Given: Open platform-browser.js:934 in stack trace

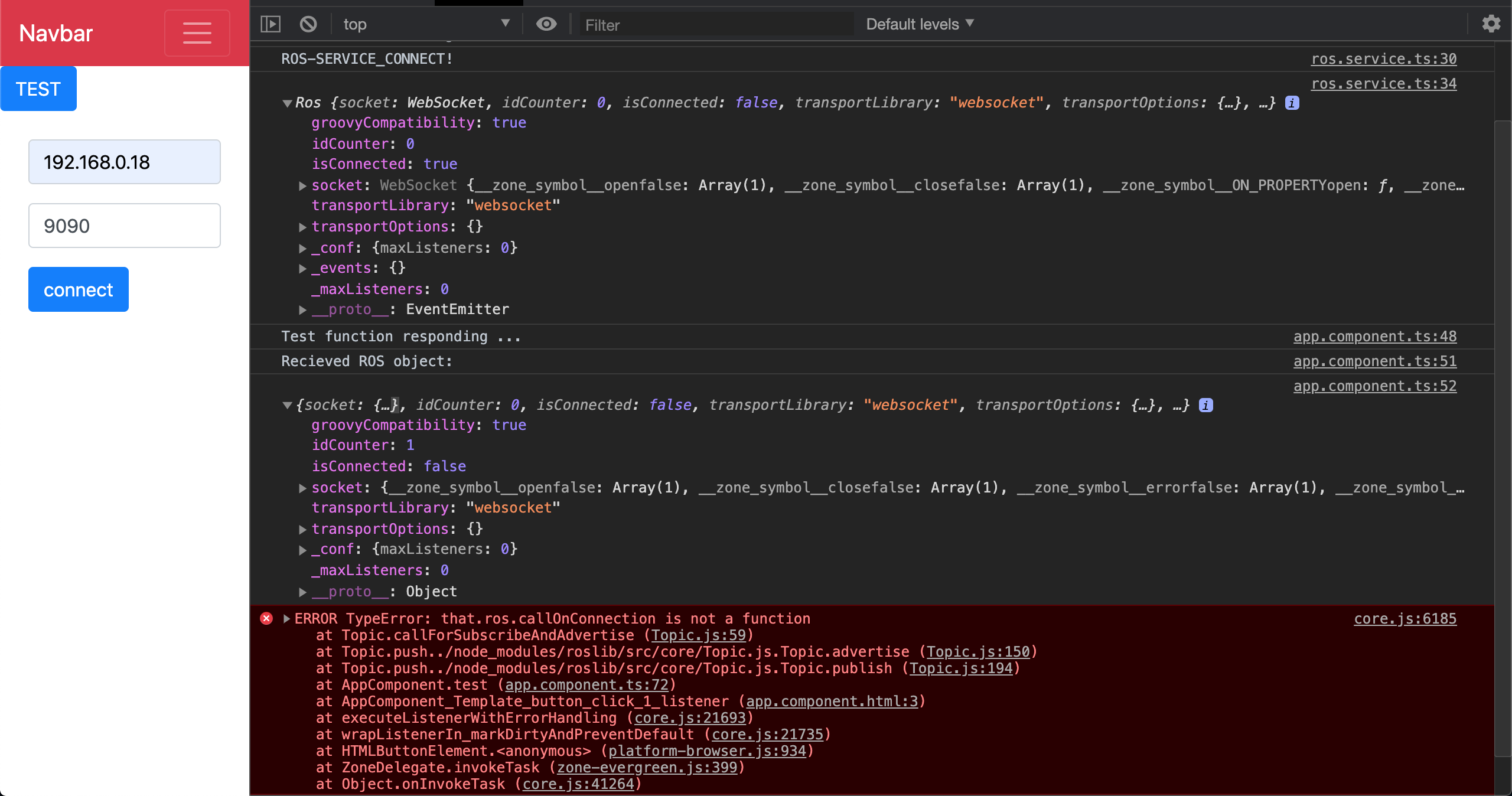Looking at the screenshot, I should [x=708, y=751].
